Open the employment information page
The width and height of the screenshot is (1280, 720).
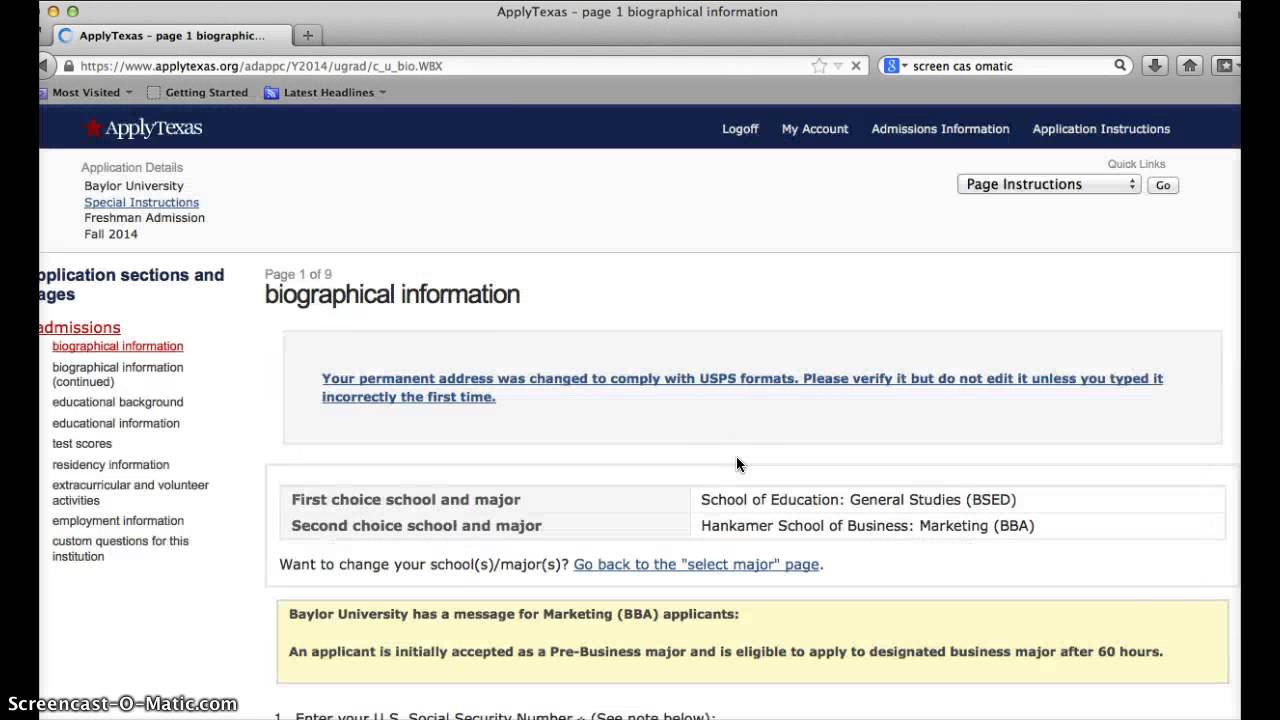(x=118, y=521)
